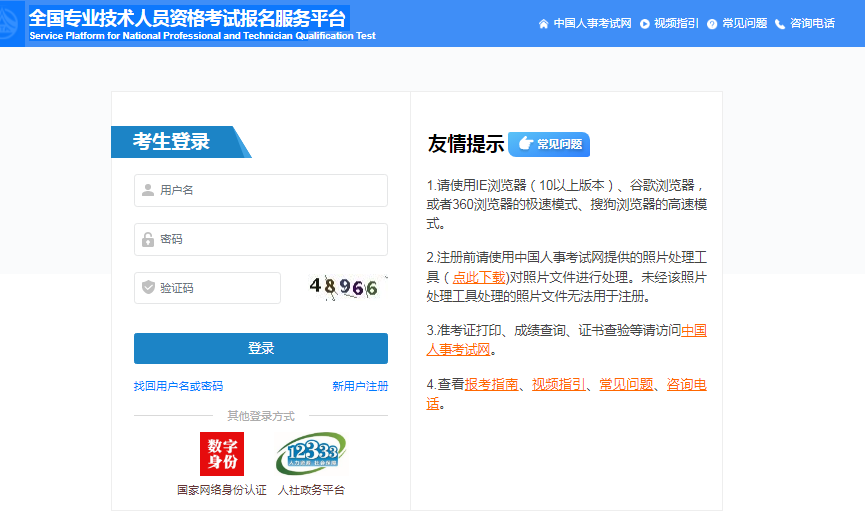Click the home icon beside 中国人事考试网
The image size is (865, 531).
click(543, 23)
